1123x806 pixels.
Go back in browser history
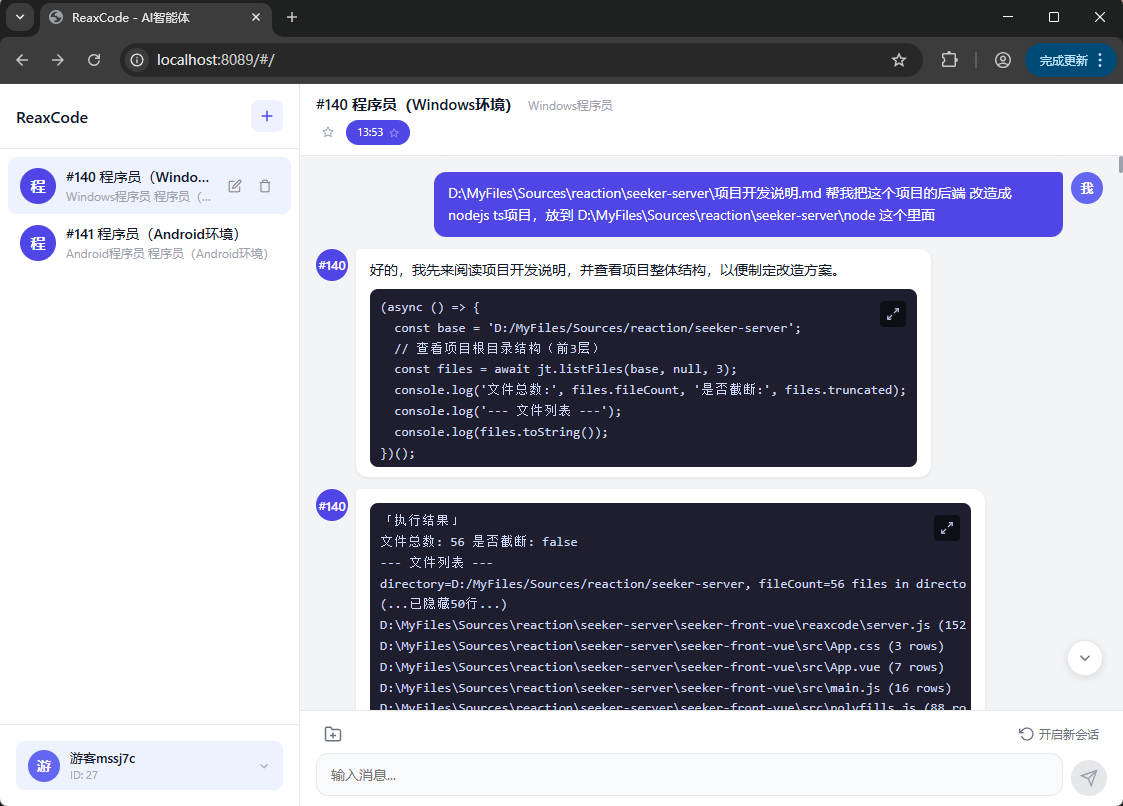[x=22, y=60]
